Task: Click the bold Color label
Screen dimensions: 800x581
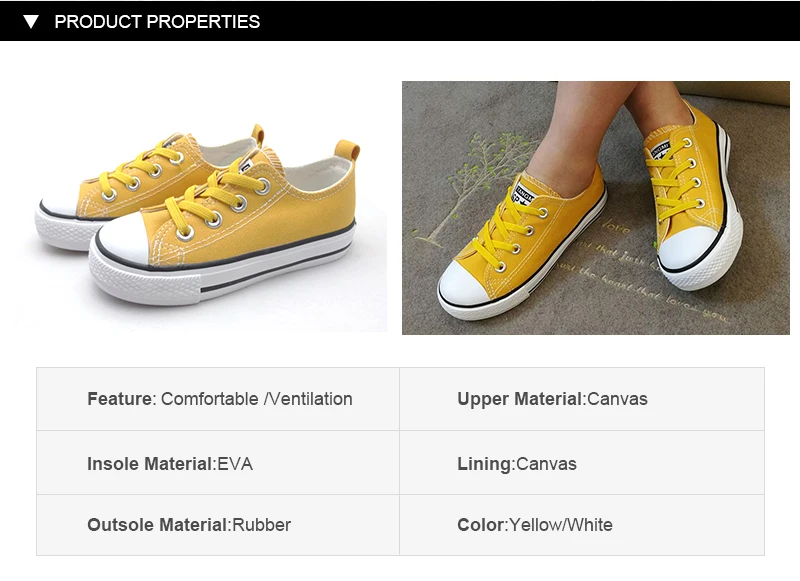Action: tap(480, 525)
